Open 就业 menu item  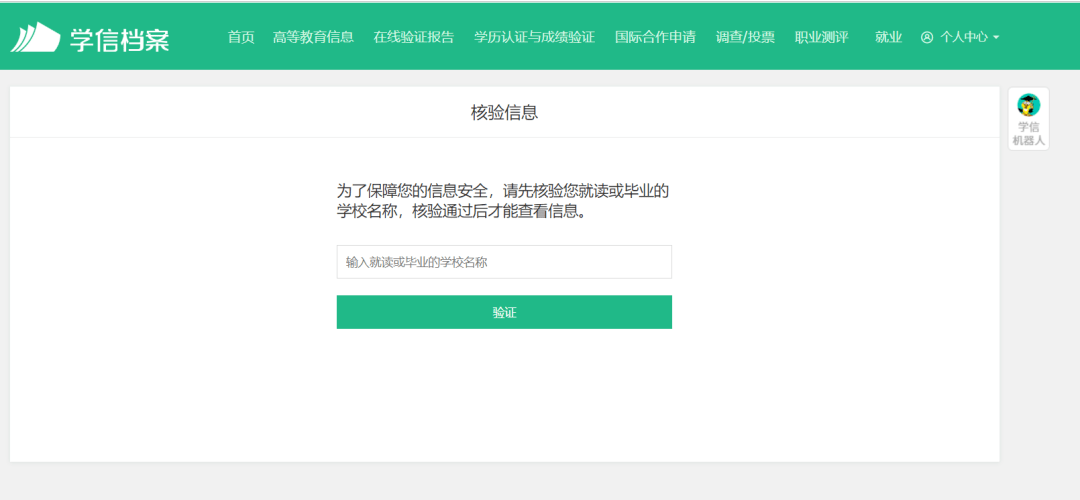coord(889,37)
